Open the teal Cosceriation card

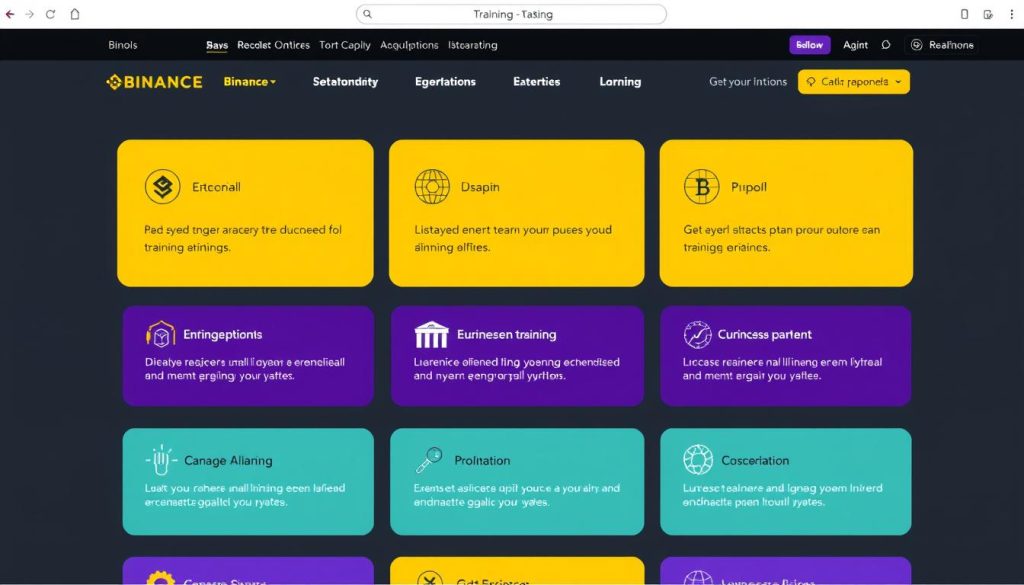786,482
